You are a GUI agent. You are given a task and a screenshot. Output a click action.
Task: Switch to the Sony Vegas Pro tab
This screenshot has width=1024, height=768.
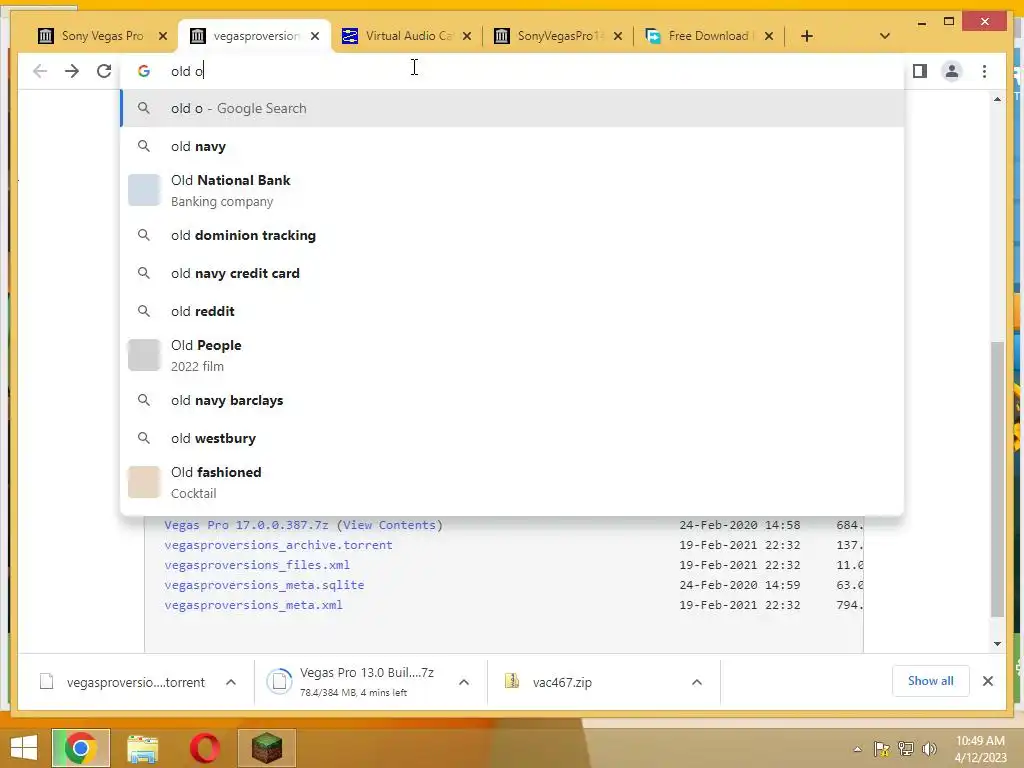[101, 36]
